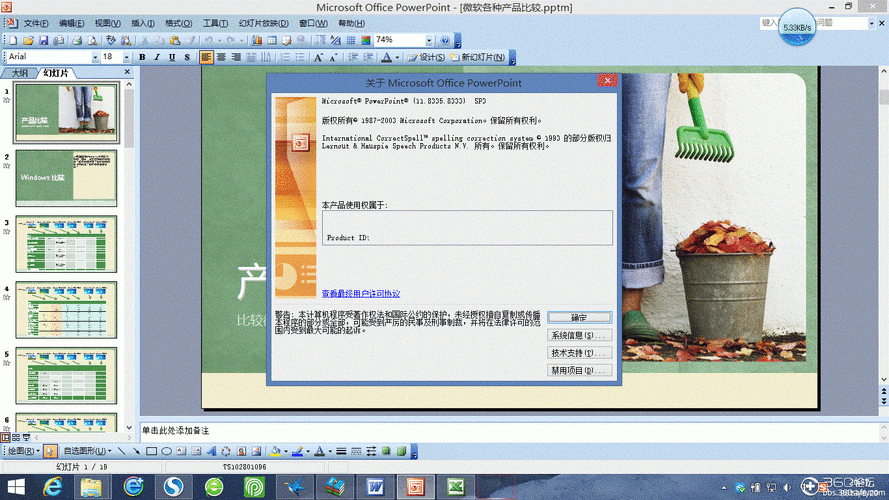Screen dimensions: 889x500
Task: Click the Save floppy disk icon
Action: (44, 40)
